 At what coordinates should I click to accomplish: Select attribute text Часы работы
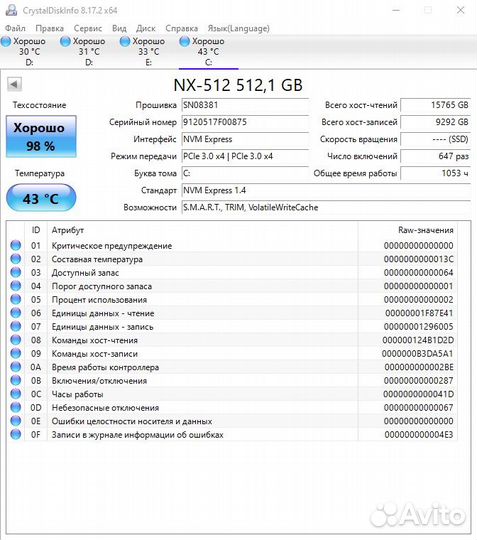pos(77,394)
